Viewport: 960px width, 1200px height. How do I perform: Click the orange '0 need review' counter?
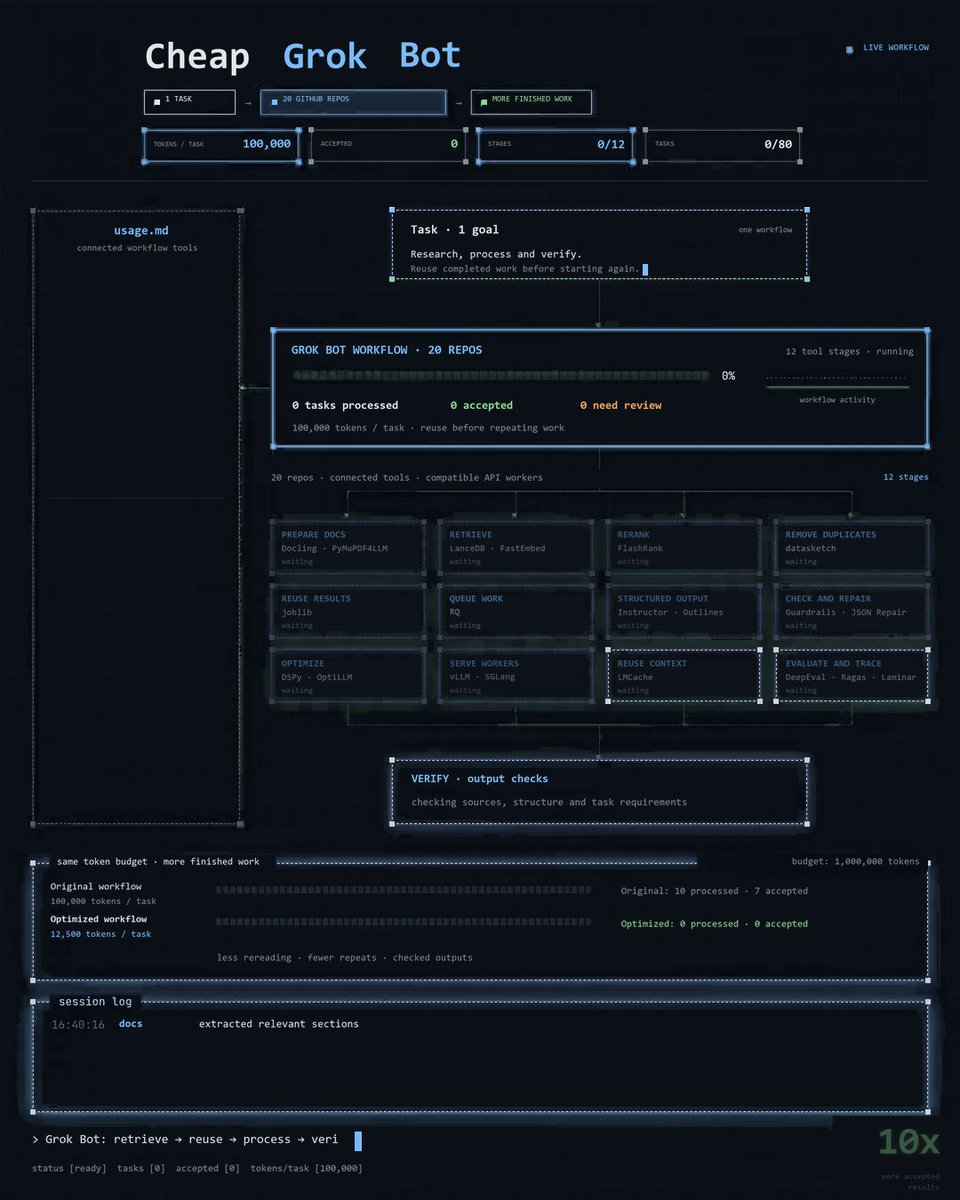point(621,405)
